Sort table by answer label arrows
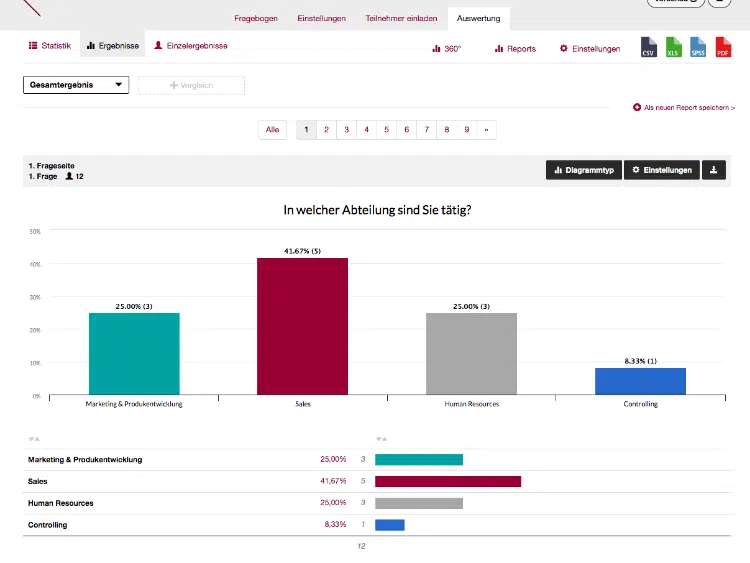Screen dimensions: 750x563 click(x=34, y=439)
